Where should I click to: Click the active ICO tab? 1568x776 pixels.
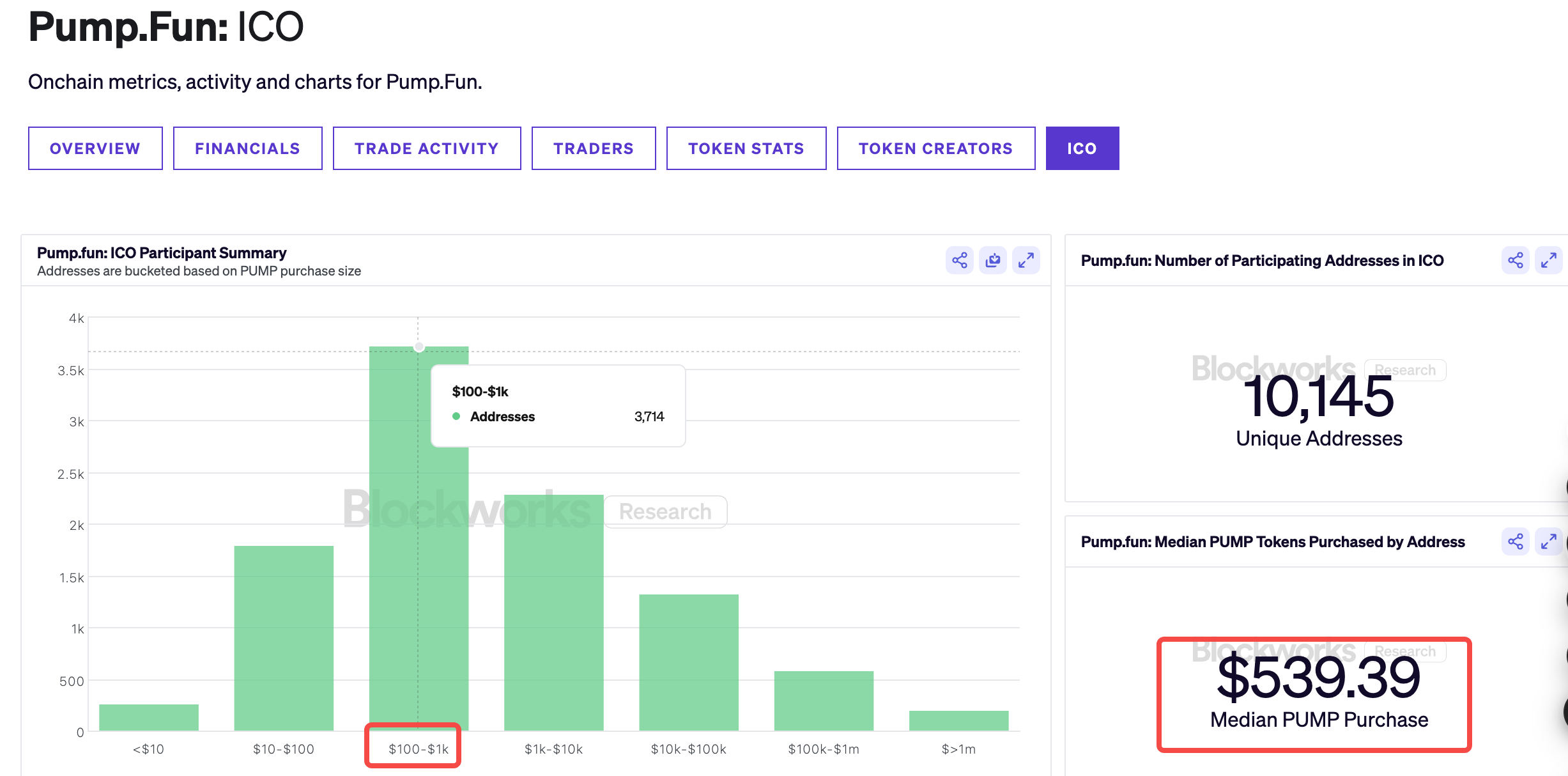[1082, 148]
